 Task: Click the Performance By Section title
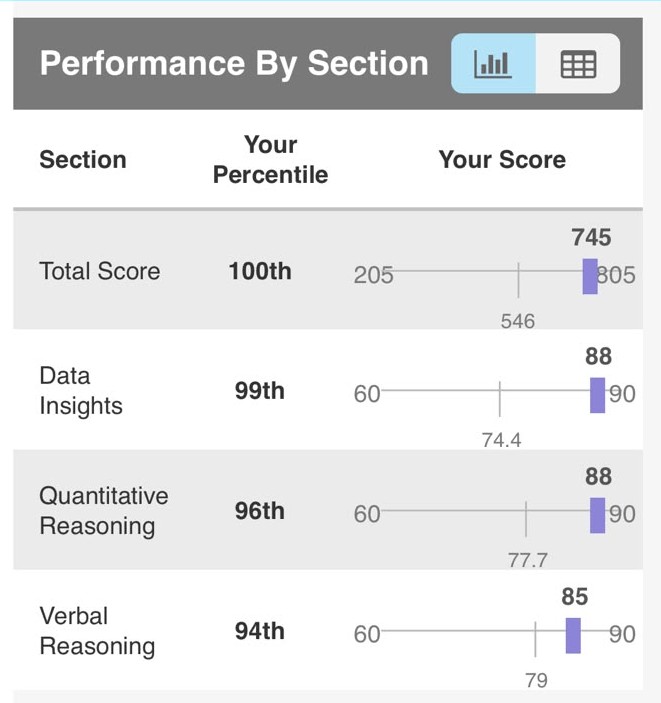(234, 63)
